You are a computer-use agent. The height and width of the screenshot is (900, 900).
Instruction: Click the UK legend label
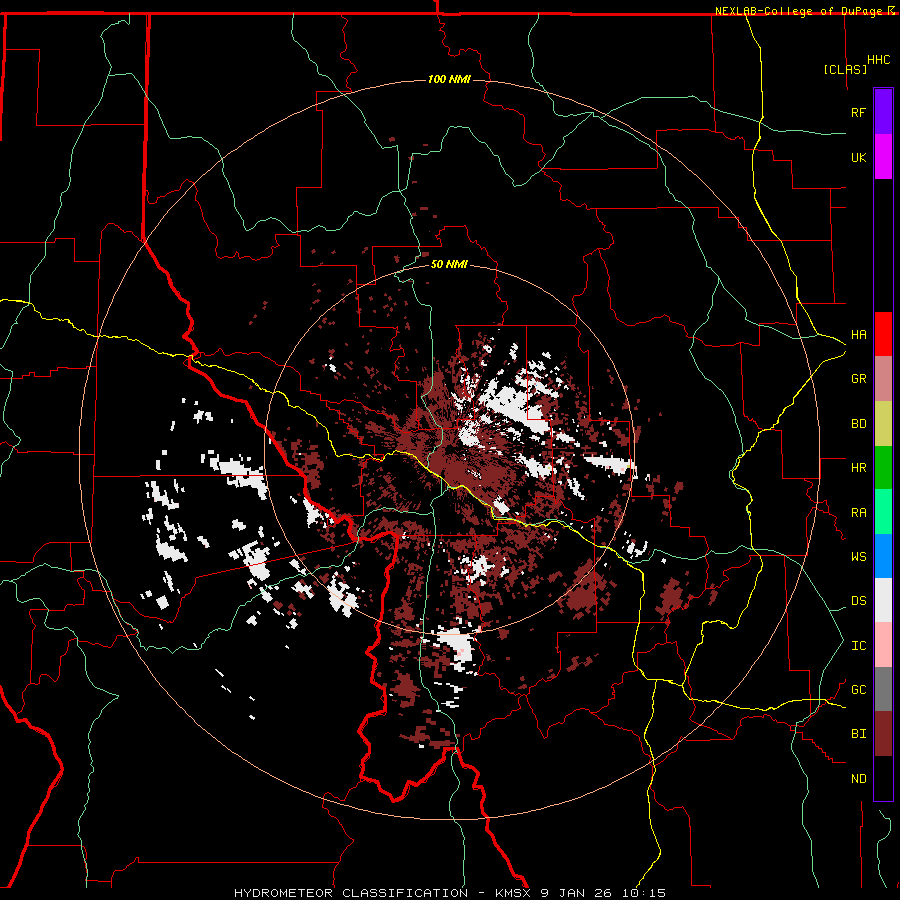click(x=859, y=157)
